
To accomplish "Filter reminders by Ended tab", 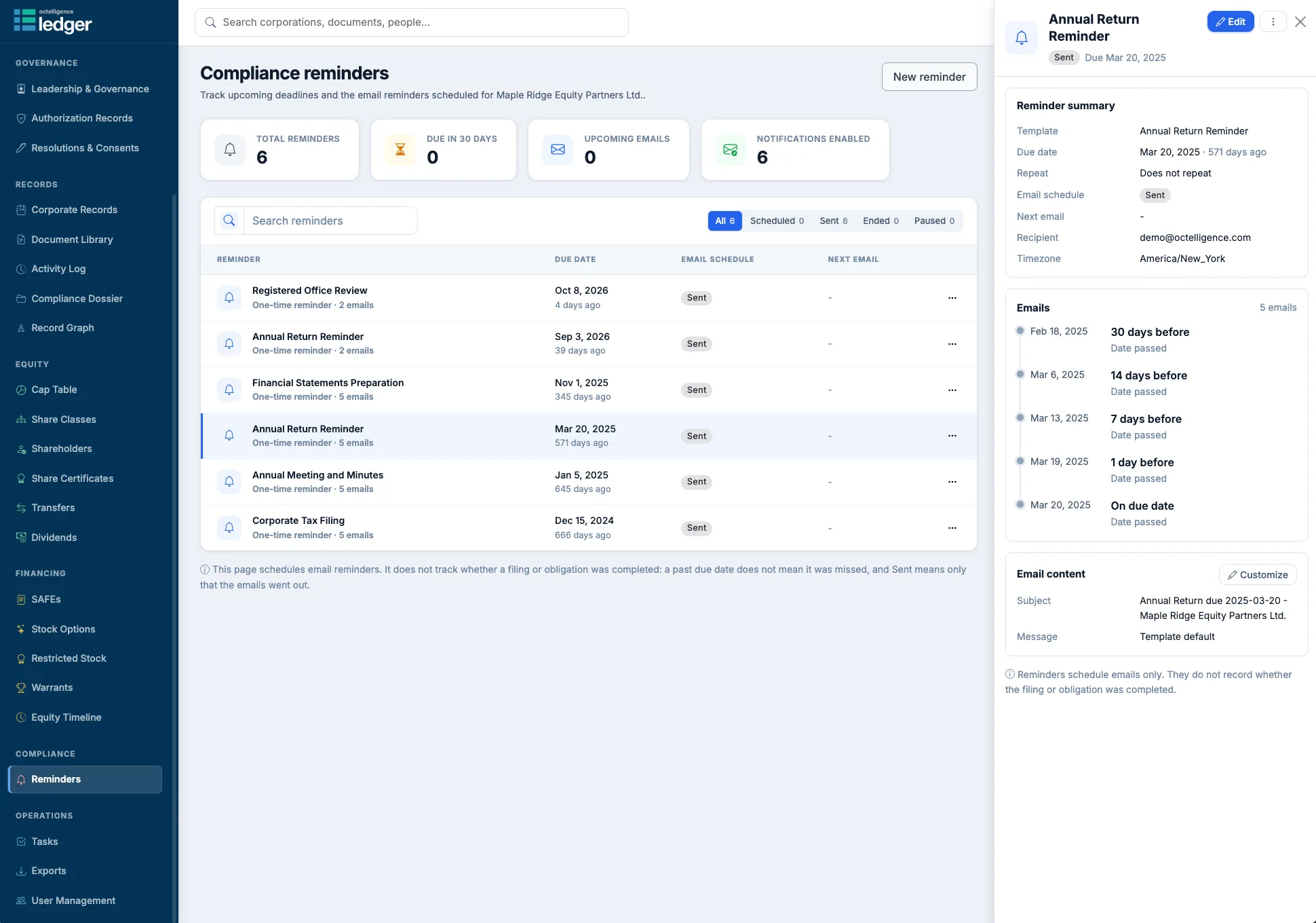I will (x=881, y=221).
